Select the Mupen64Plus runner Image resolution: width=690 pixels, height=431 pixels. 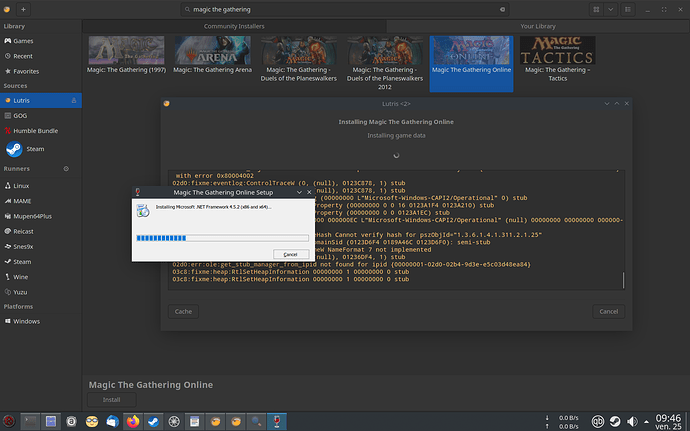(40, 216)
